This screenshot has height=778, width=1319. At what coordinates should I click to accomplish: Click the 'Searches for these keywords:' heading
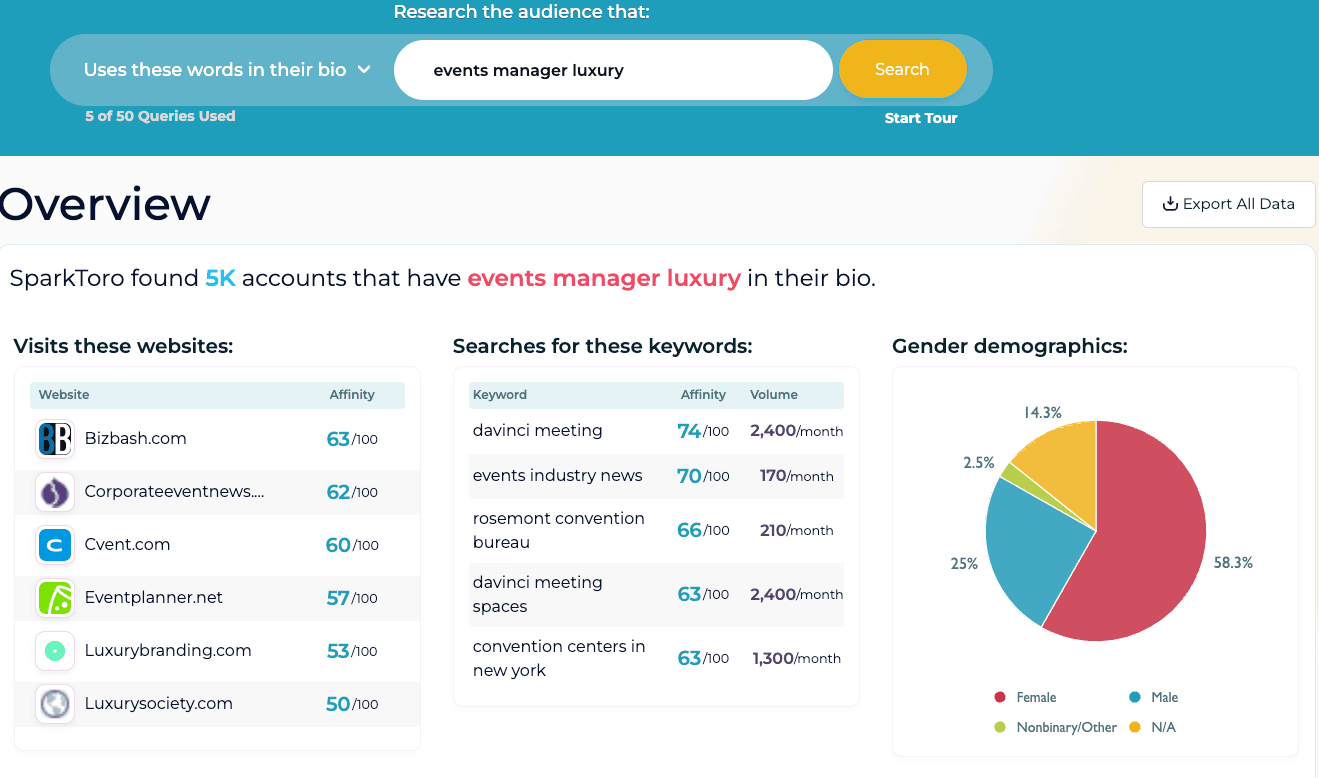[x=602, y=347]
